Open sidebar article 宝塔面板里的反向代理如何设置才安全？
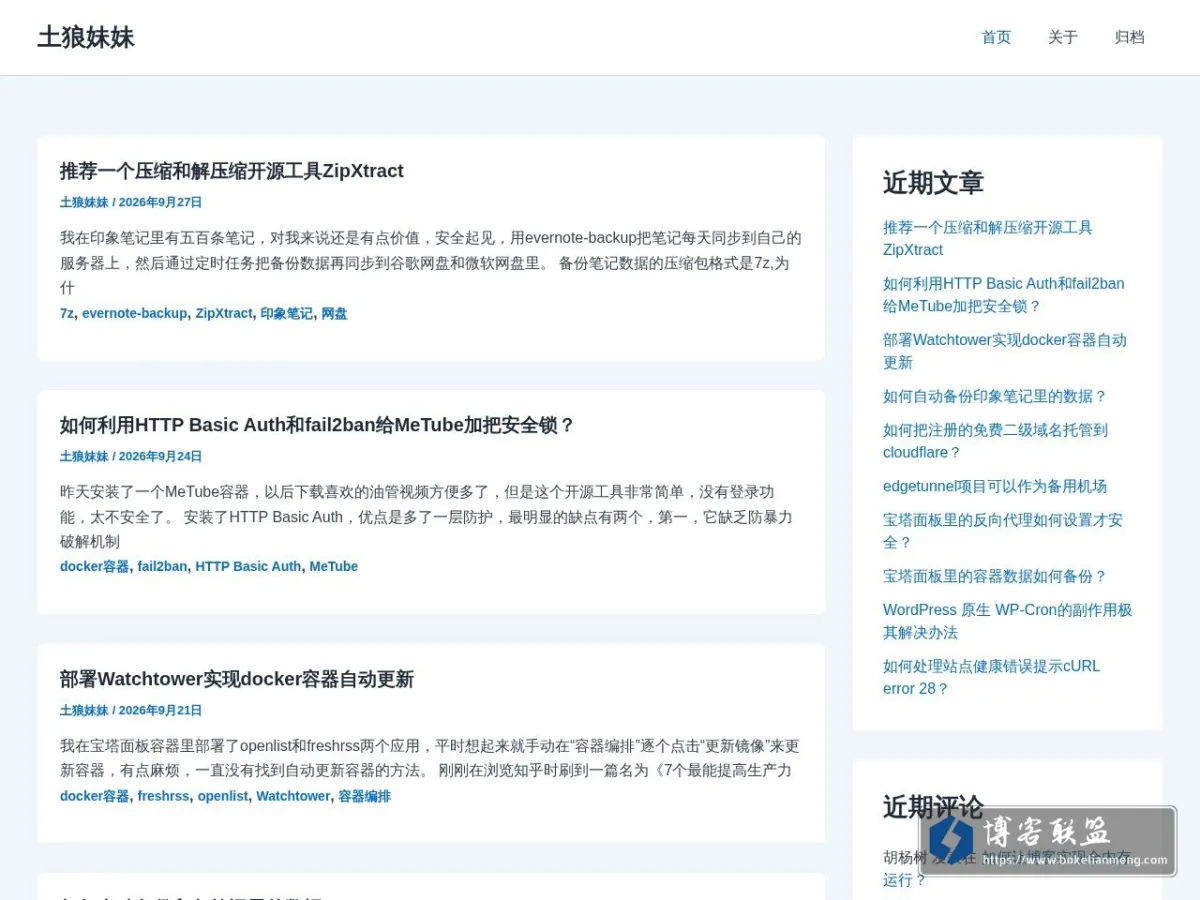This screenshot has height=900, width=1200. click(1003, 531)
